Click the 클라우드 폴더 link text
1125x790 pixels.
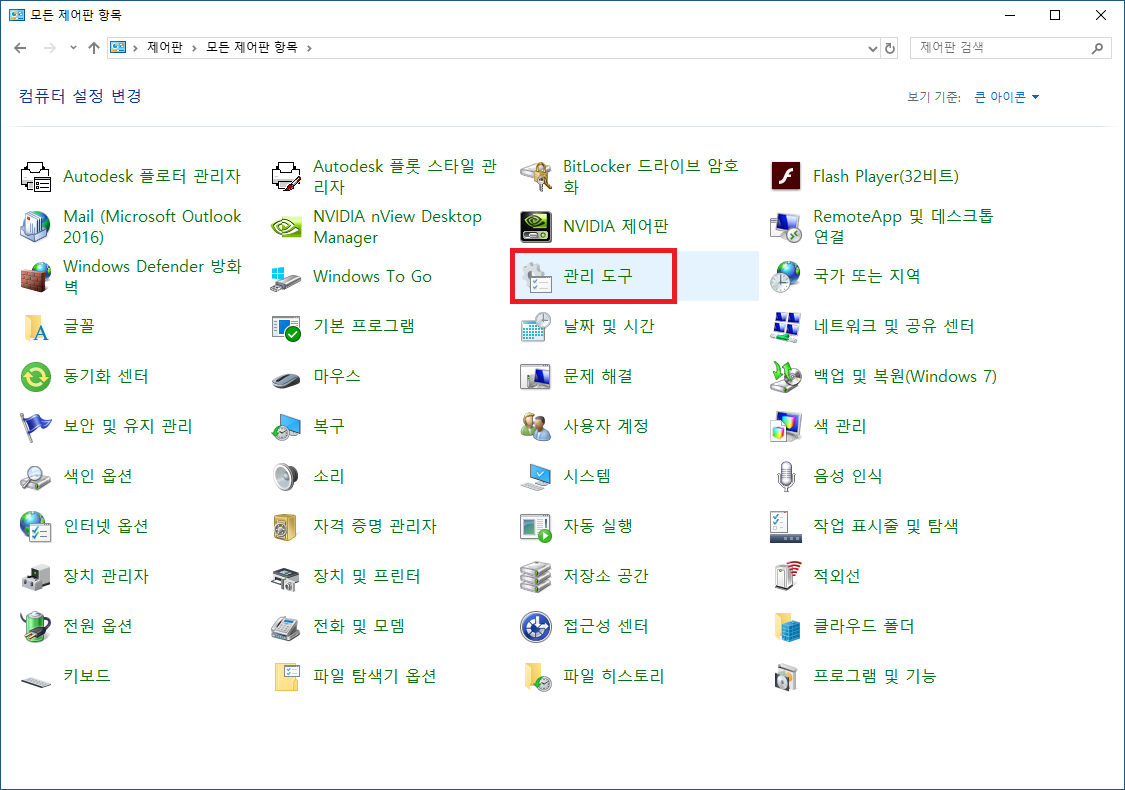[x=864, y=626]
